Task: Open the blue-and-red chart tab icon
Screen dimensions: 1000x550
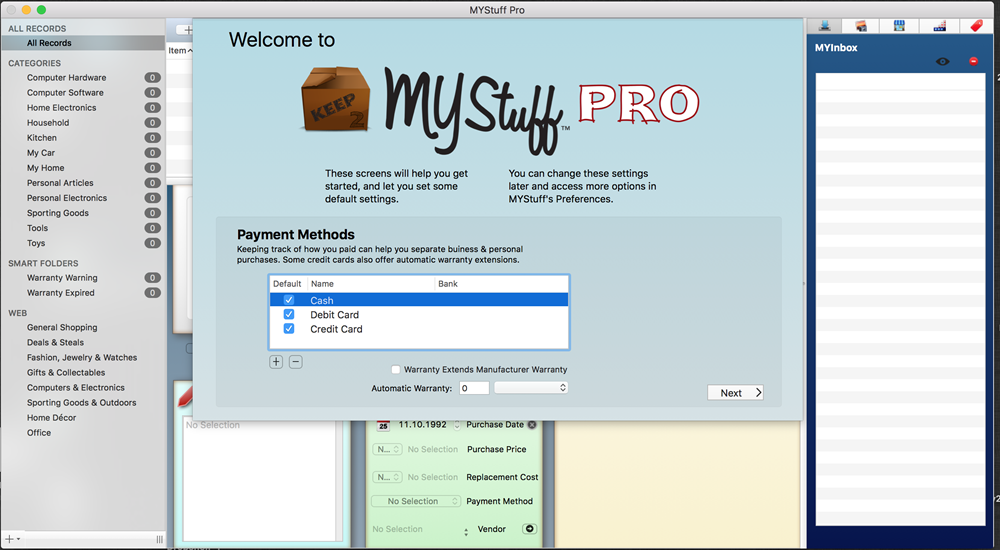Action: pyautogui.click(x=939, y=26)
